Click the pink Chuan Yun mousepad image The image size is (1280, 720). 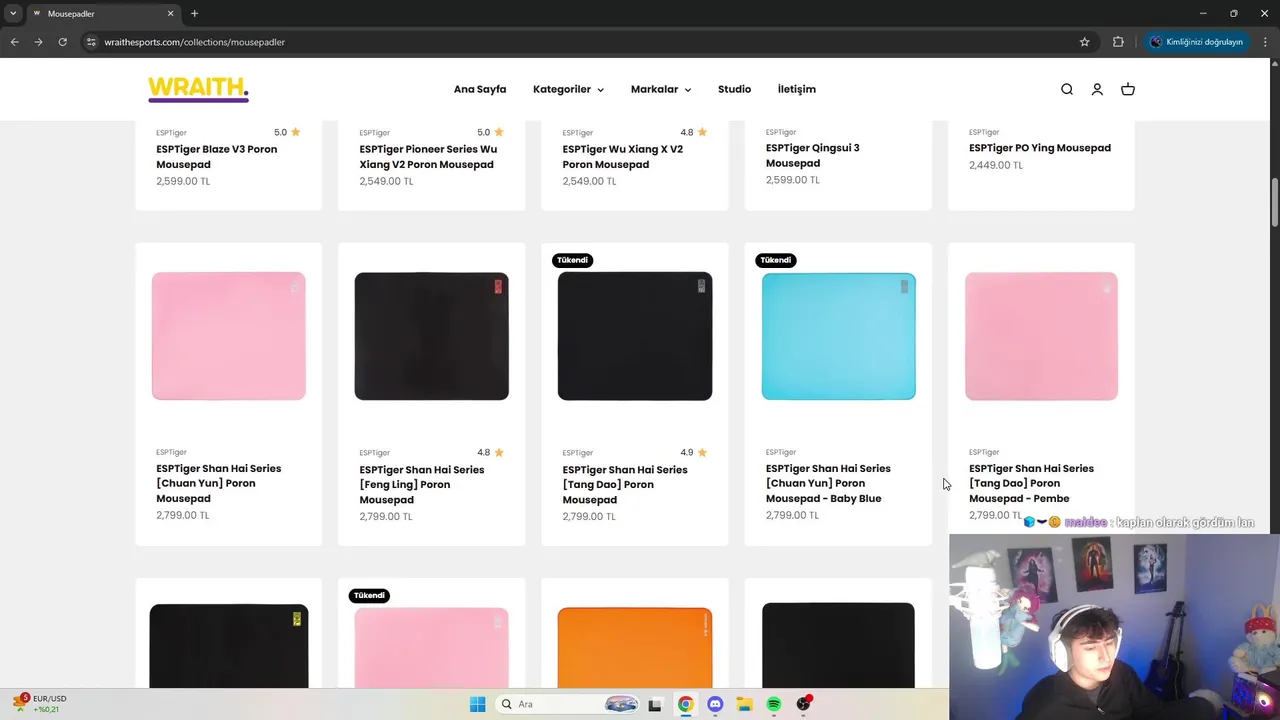click(x=229, y=336)
